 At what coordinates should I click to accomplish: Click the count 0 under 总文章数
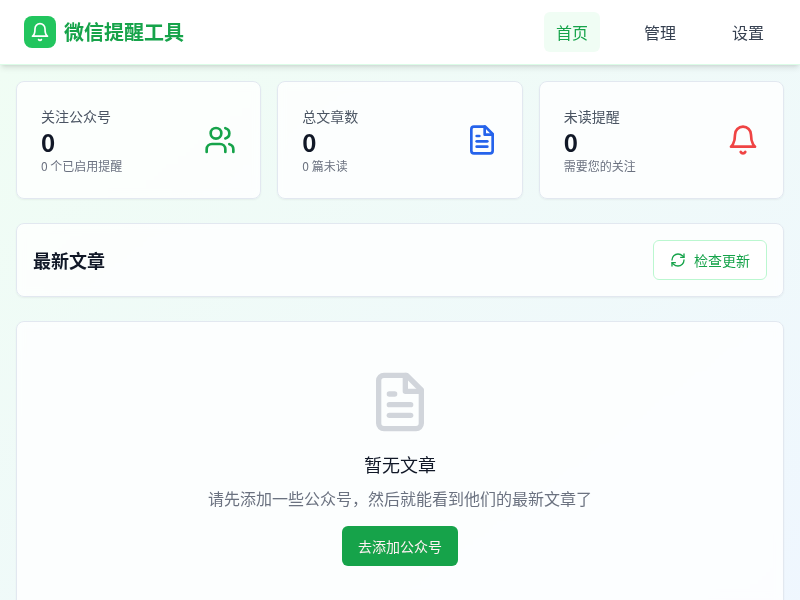coord(309,143)
